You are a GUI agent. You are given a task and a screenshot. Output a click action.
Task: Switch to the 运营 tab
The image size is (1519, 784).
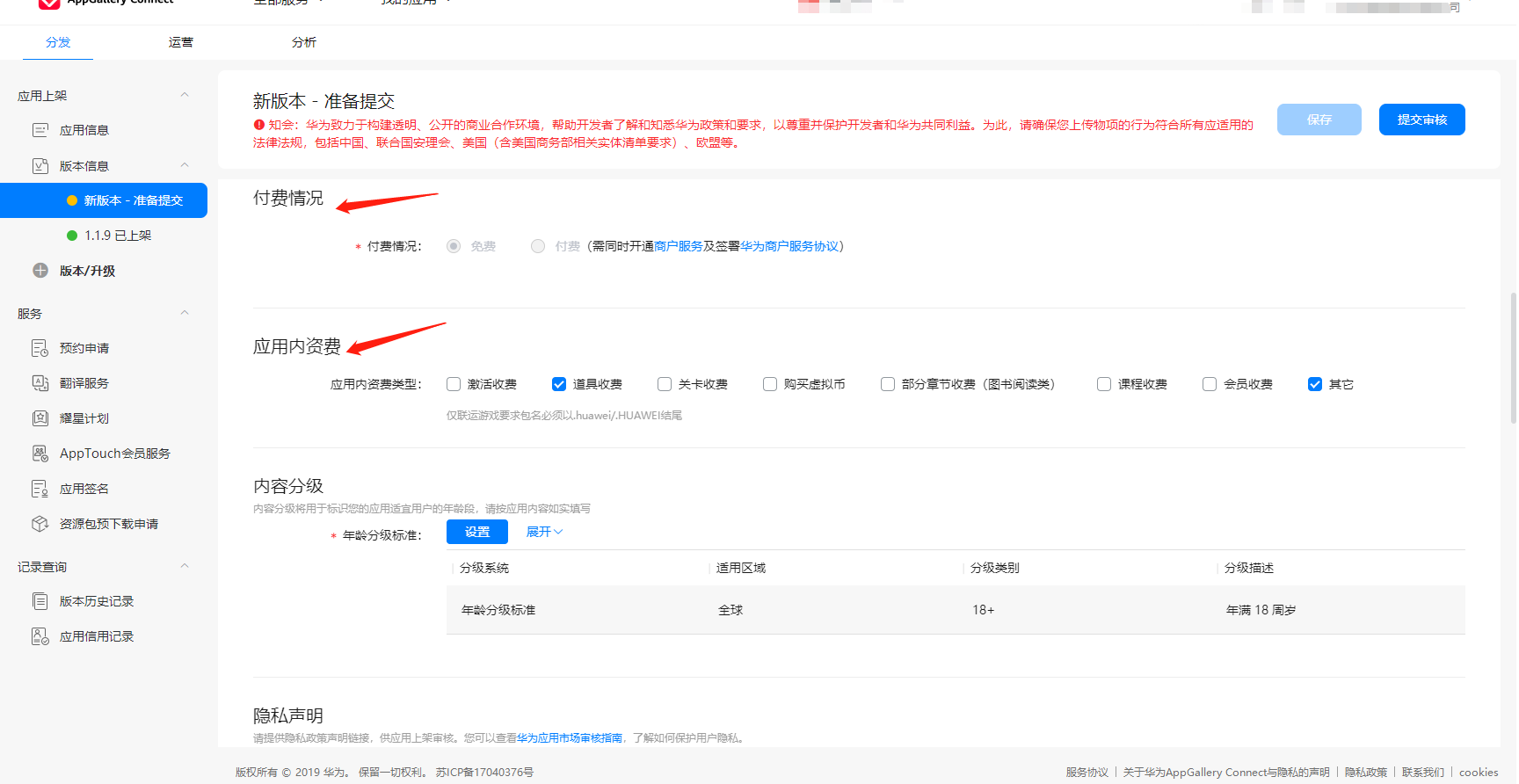click(181, 42)
